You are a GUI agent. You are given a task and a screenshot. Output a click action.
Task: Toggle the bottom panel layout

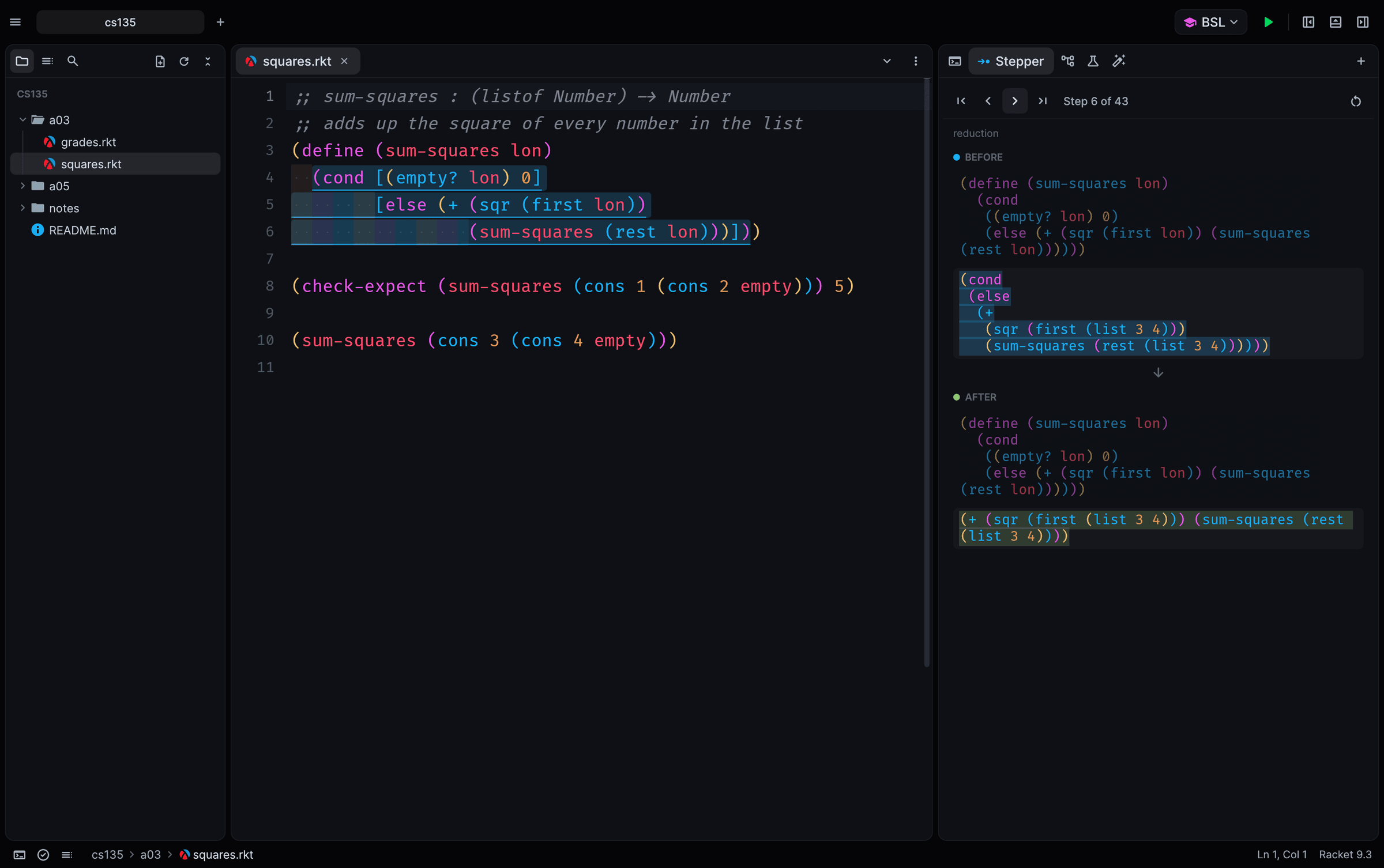point(1336,22)
